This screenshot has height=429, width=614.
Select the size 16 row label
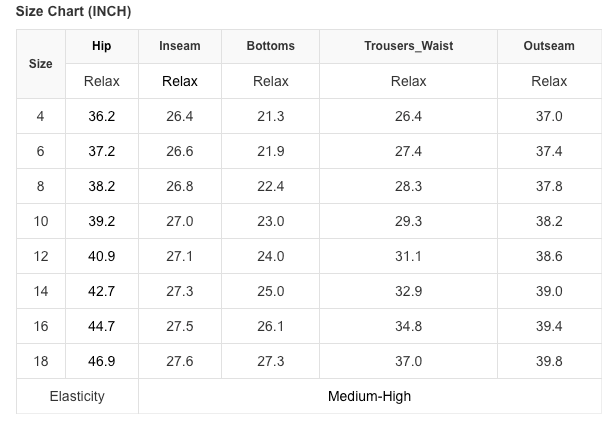41,326
